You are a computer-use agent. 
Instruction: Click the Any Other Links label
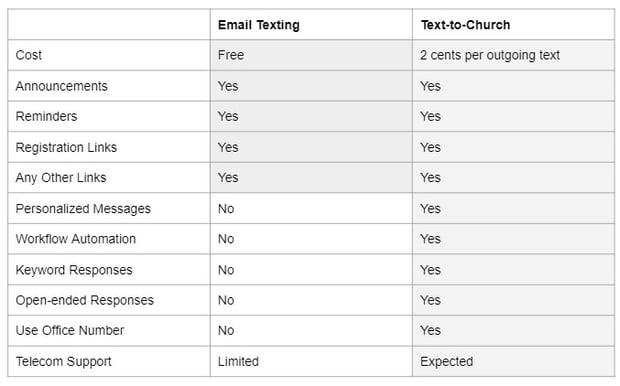61,178
